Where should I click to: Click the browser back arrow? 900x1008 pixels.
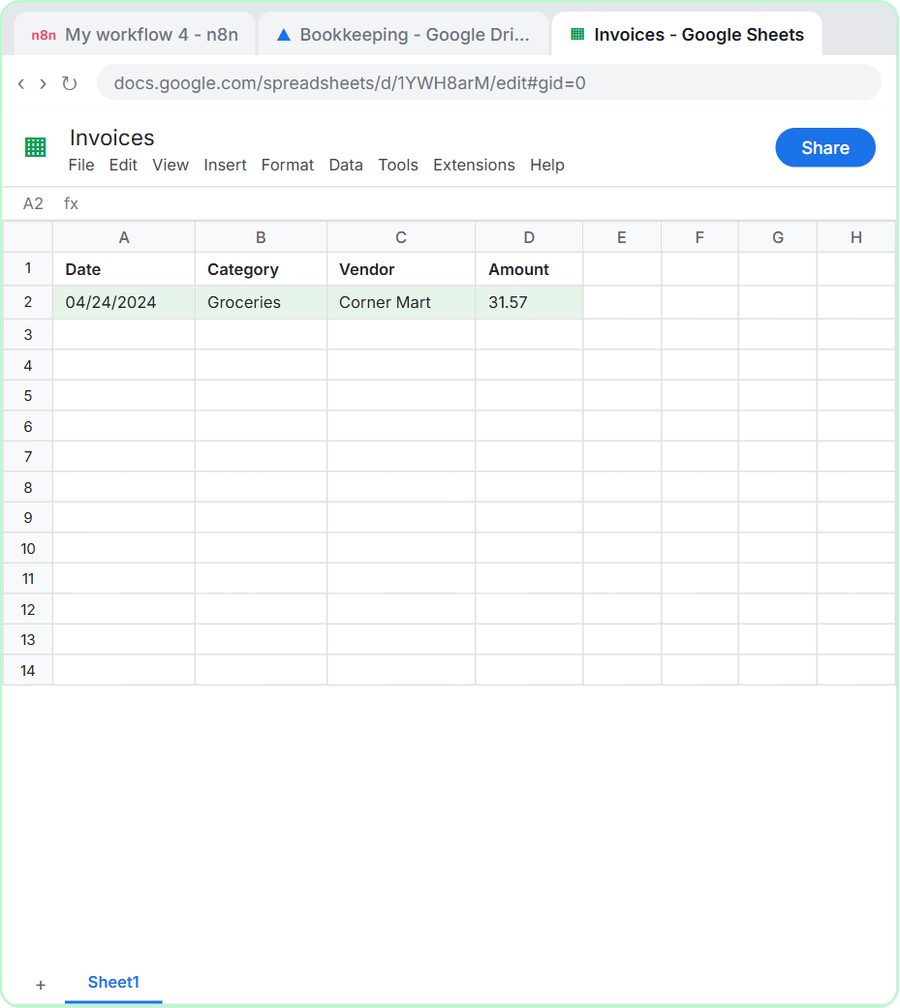tap(21, 84)
